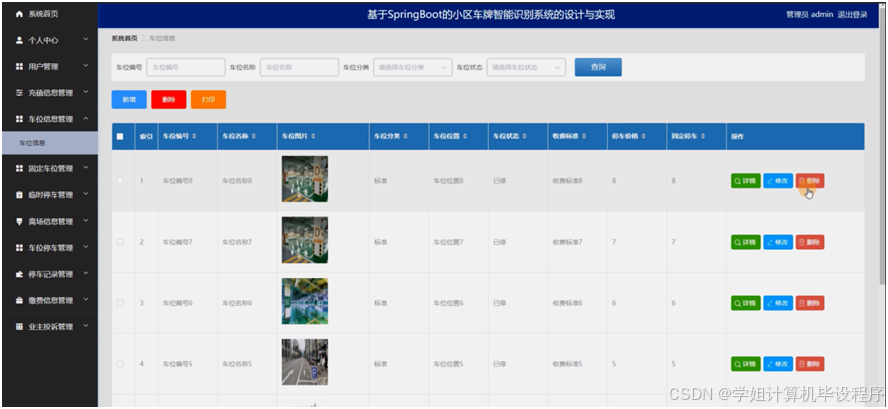Expand the 充值信息管理 menu chevron

pyautogui.click(x=86, y=92)
